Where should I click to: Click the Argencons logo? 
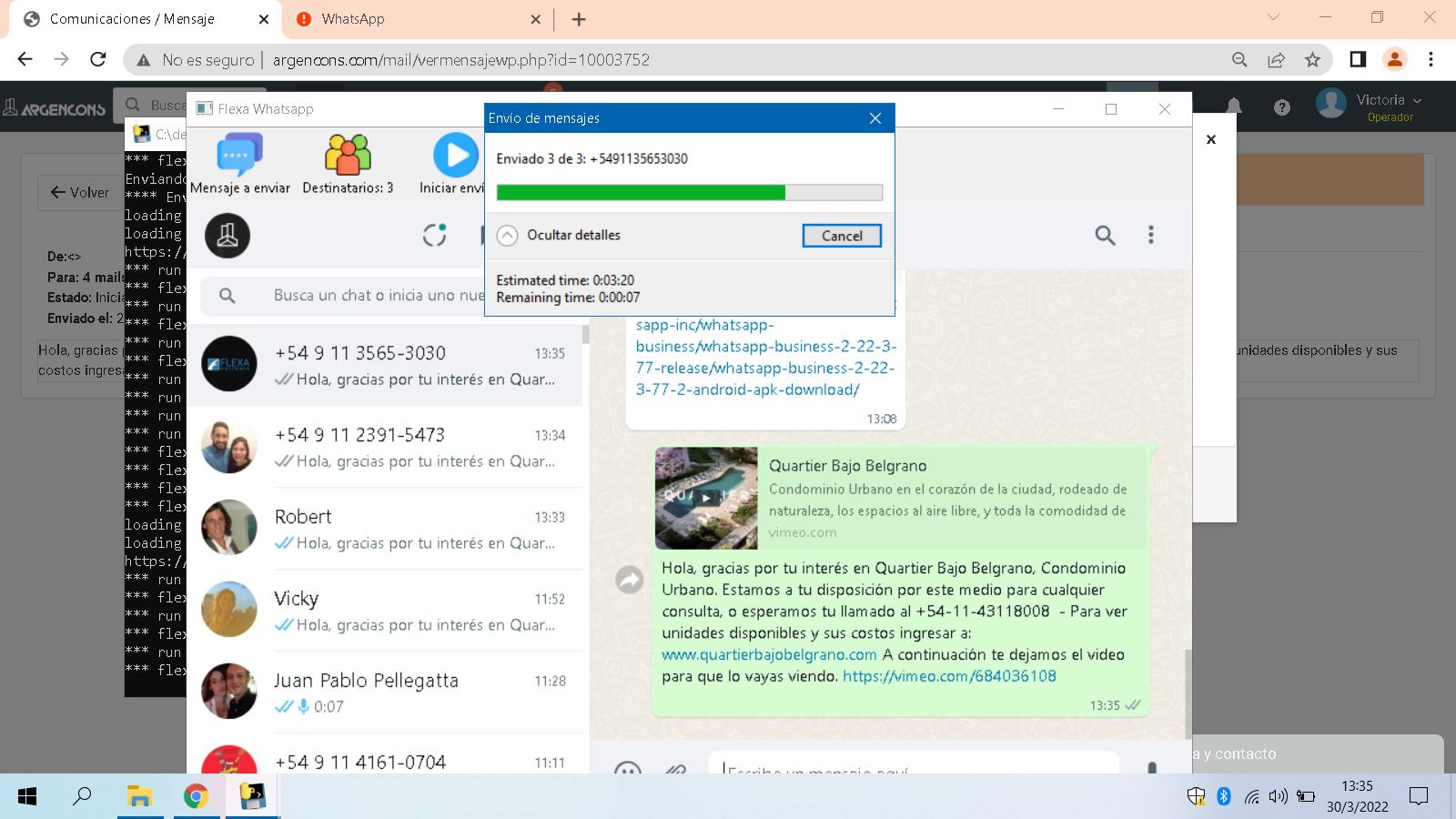click(55, 107)
